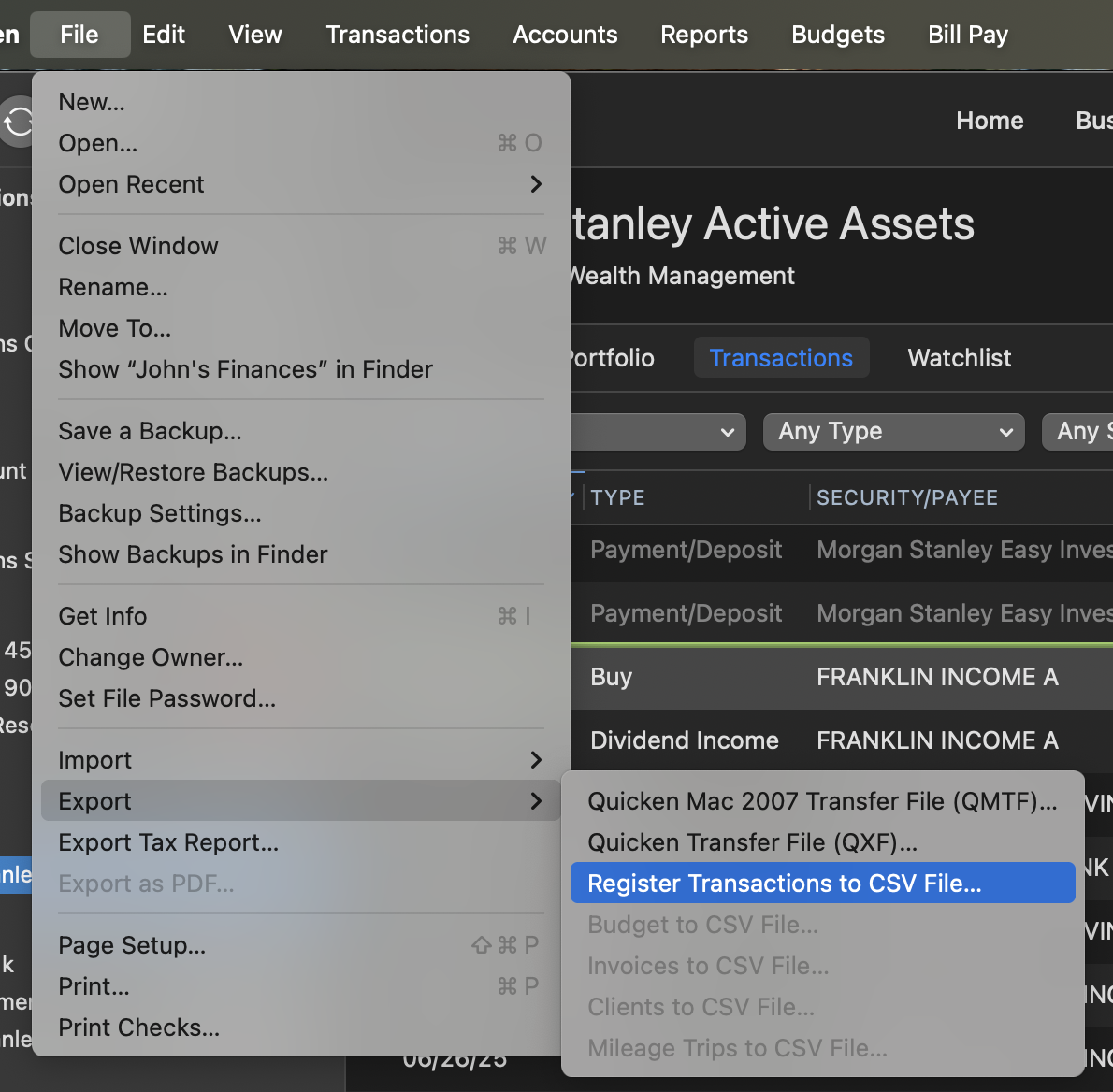Show John's Finances in Finder
Screen dimensions: 1113x1092
(x=301, y=369)
